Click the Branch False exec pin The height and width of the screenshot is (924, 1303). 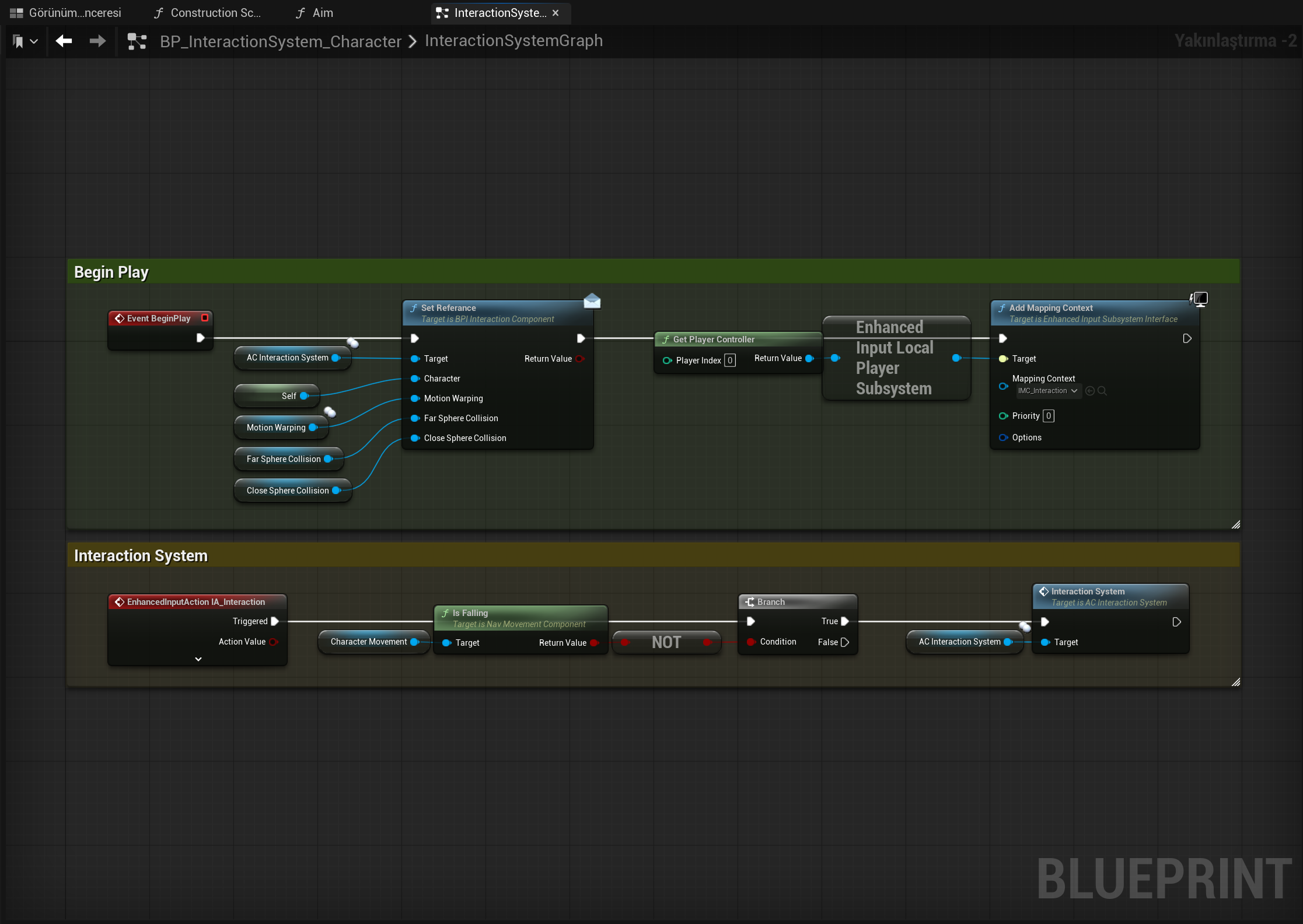[x=844, y=642]
